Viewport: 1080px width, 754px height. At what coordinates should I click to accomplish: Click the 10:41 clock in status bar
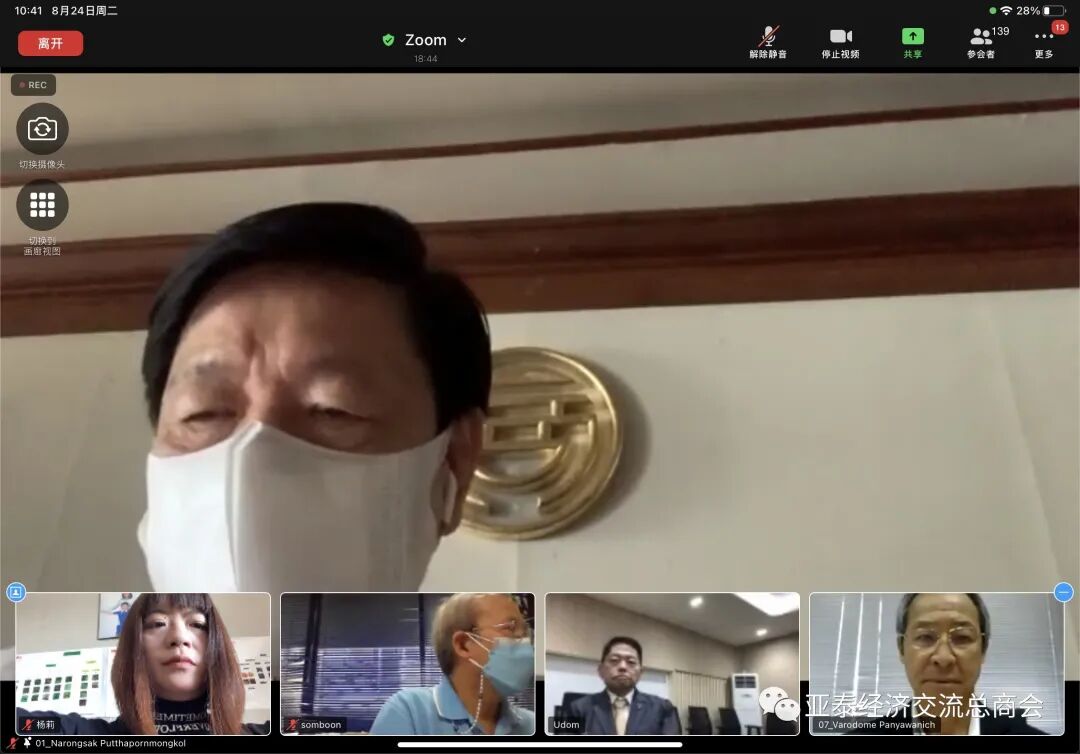[x=28, y=11]
